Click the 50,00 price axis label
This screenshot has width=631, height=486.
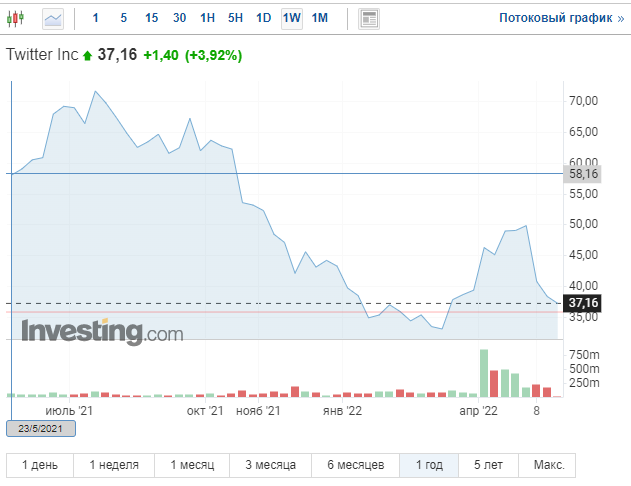583,224
